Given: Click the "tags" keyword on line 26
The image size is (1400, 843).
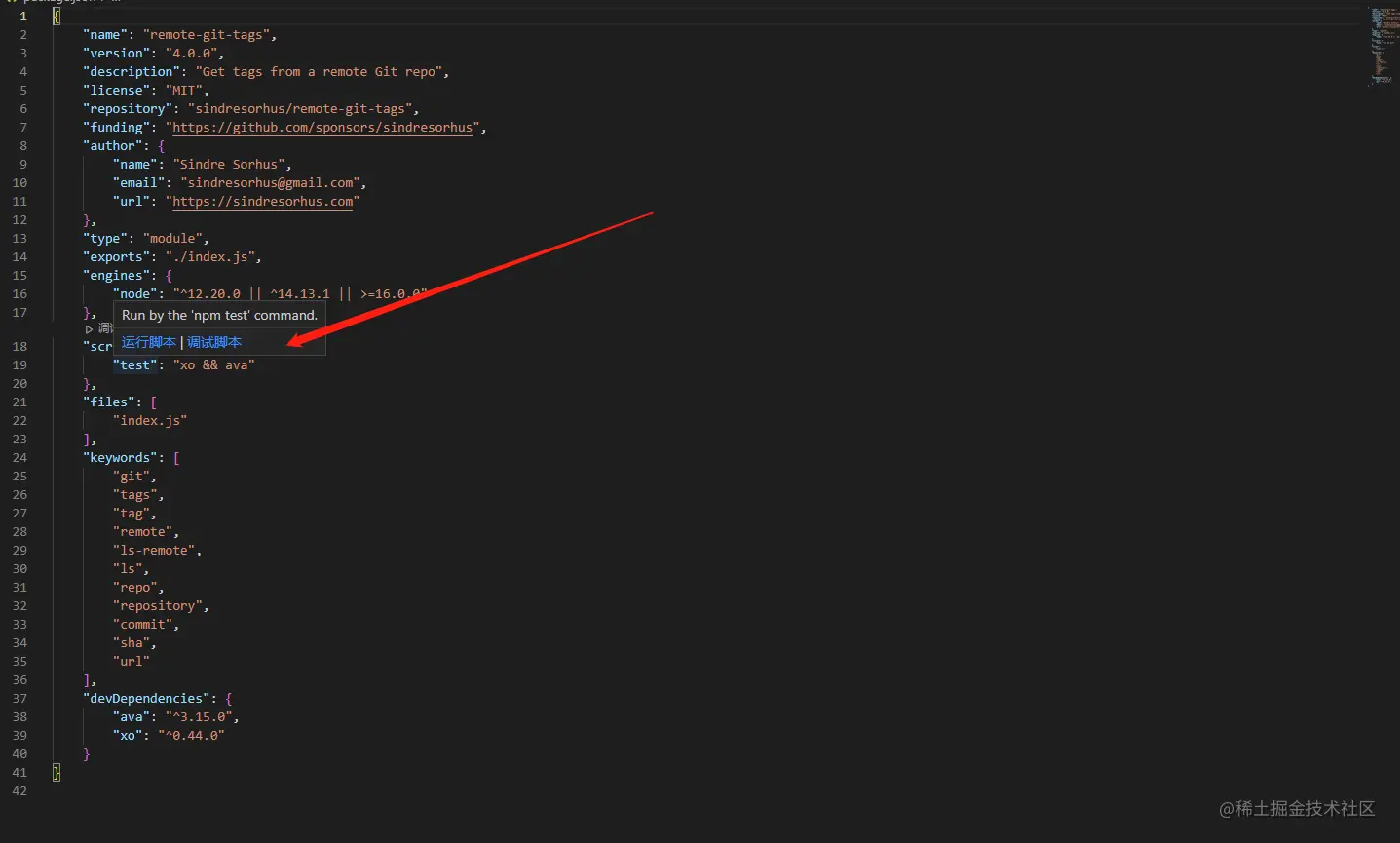Looking at the screenshot, I should pyautogui.click(x=135, y=495).
